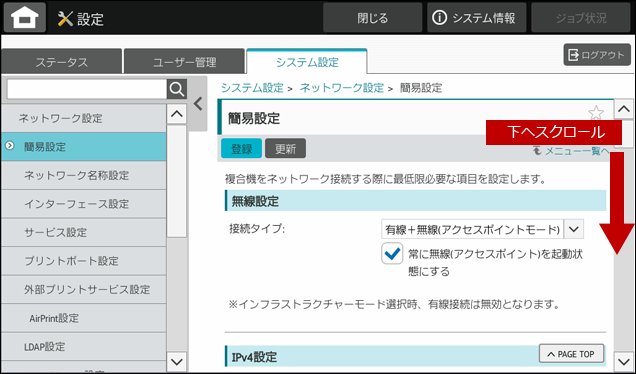636x374 pixels.
Task: Click the 登録 button
Action: [x=241, y=148]
